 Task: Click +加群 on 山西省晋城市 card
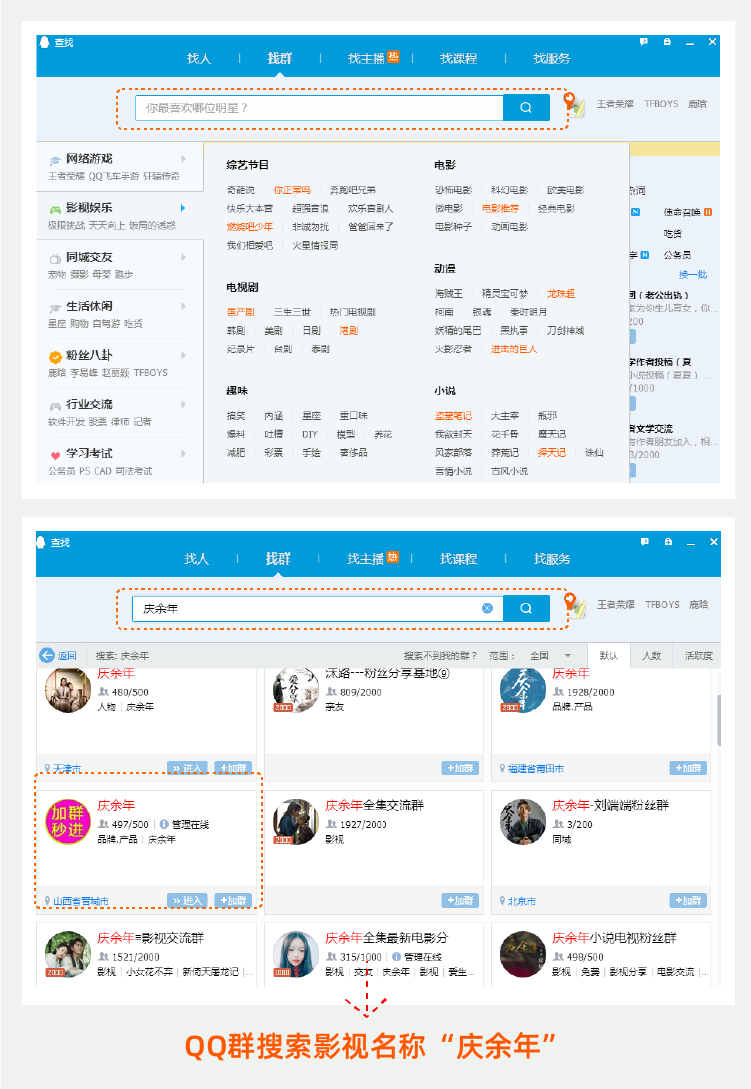233,901
